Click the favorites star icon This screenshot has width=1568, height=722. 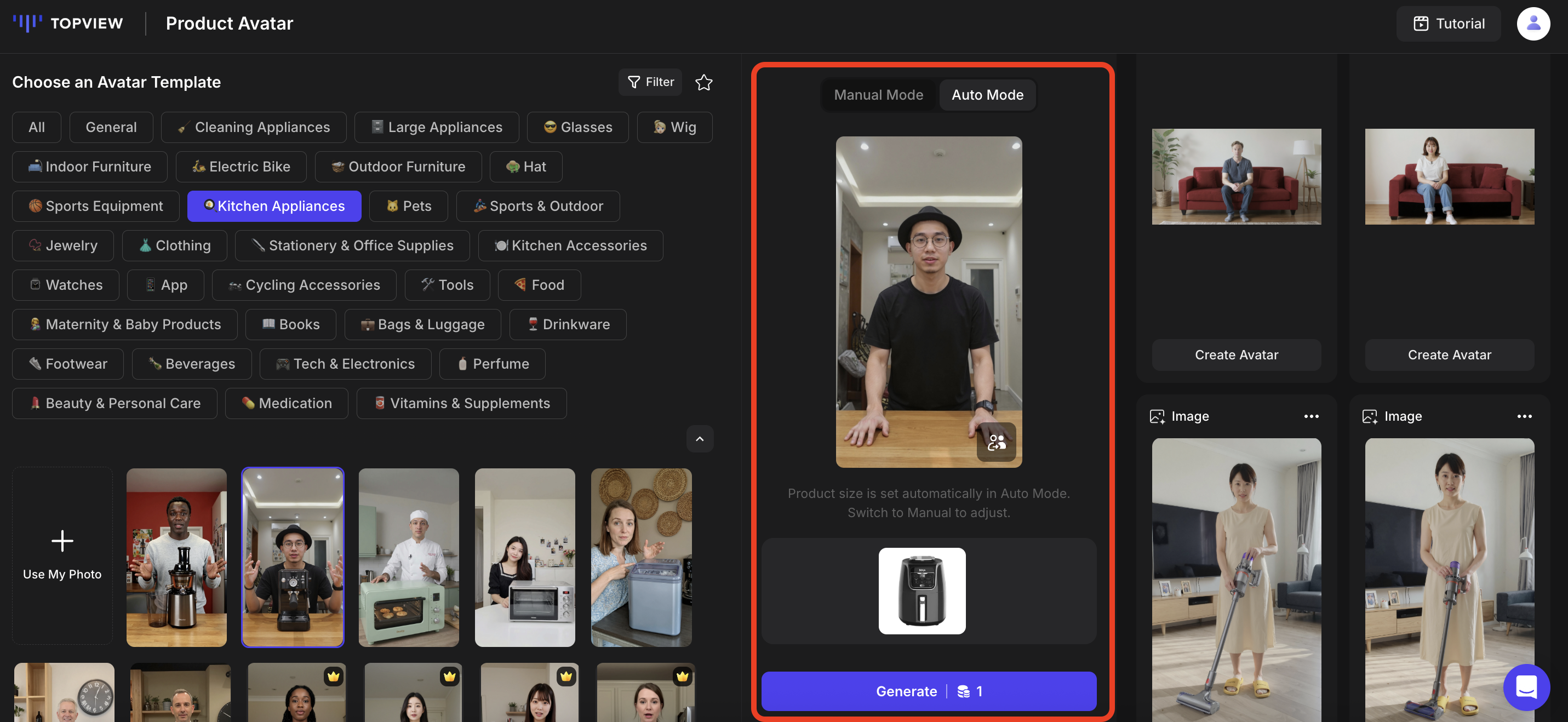tap(703, 82)
